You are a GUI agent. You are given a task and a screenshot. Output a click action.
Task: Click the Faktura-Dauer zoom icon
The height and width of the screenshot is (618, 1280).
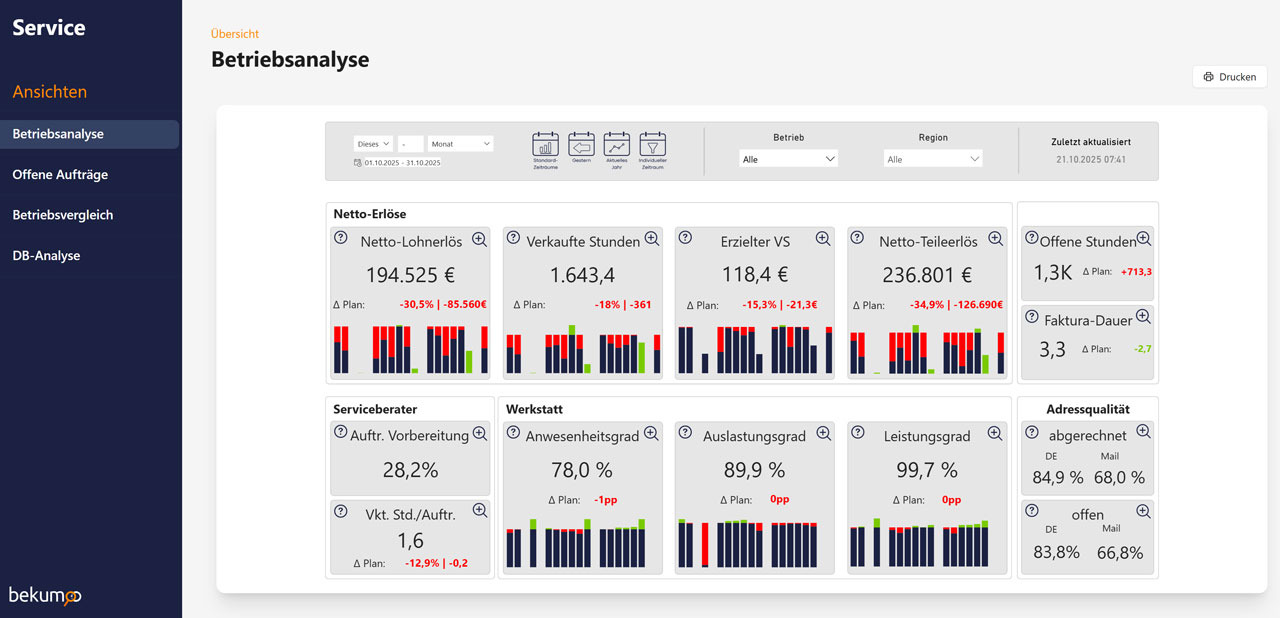coord(1143,317)
